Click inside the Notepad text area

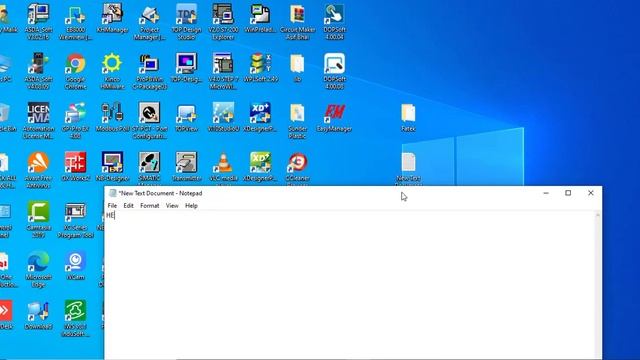[x=350, y=286]
